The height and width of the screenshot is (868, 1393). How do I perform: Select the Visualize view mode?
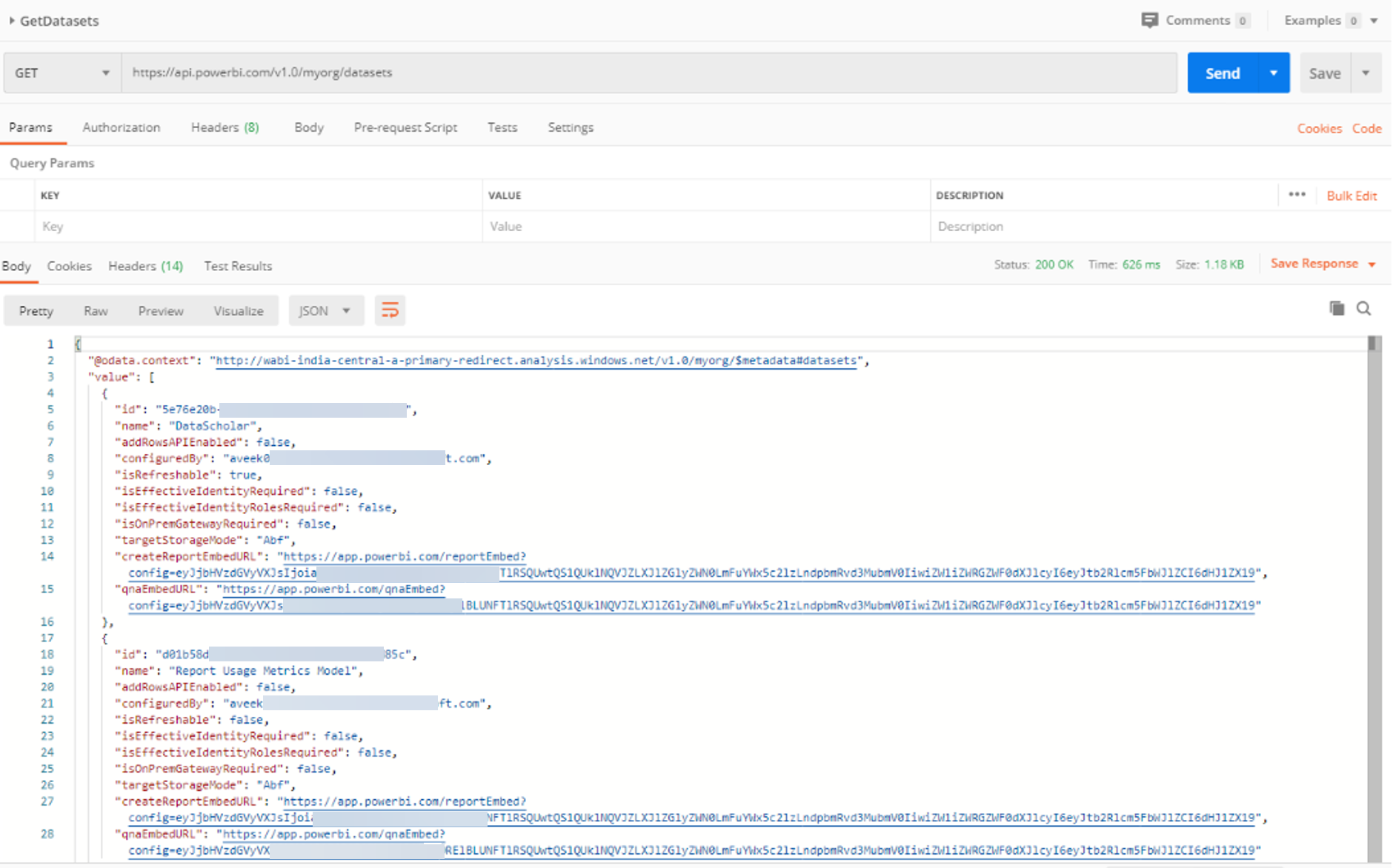coord(239,311)
